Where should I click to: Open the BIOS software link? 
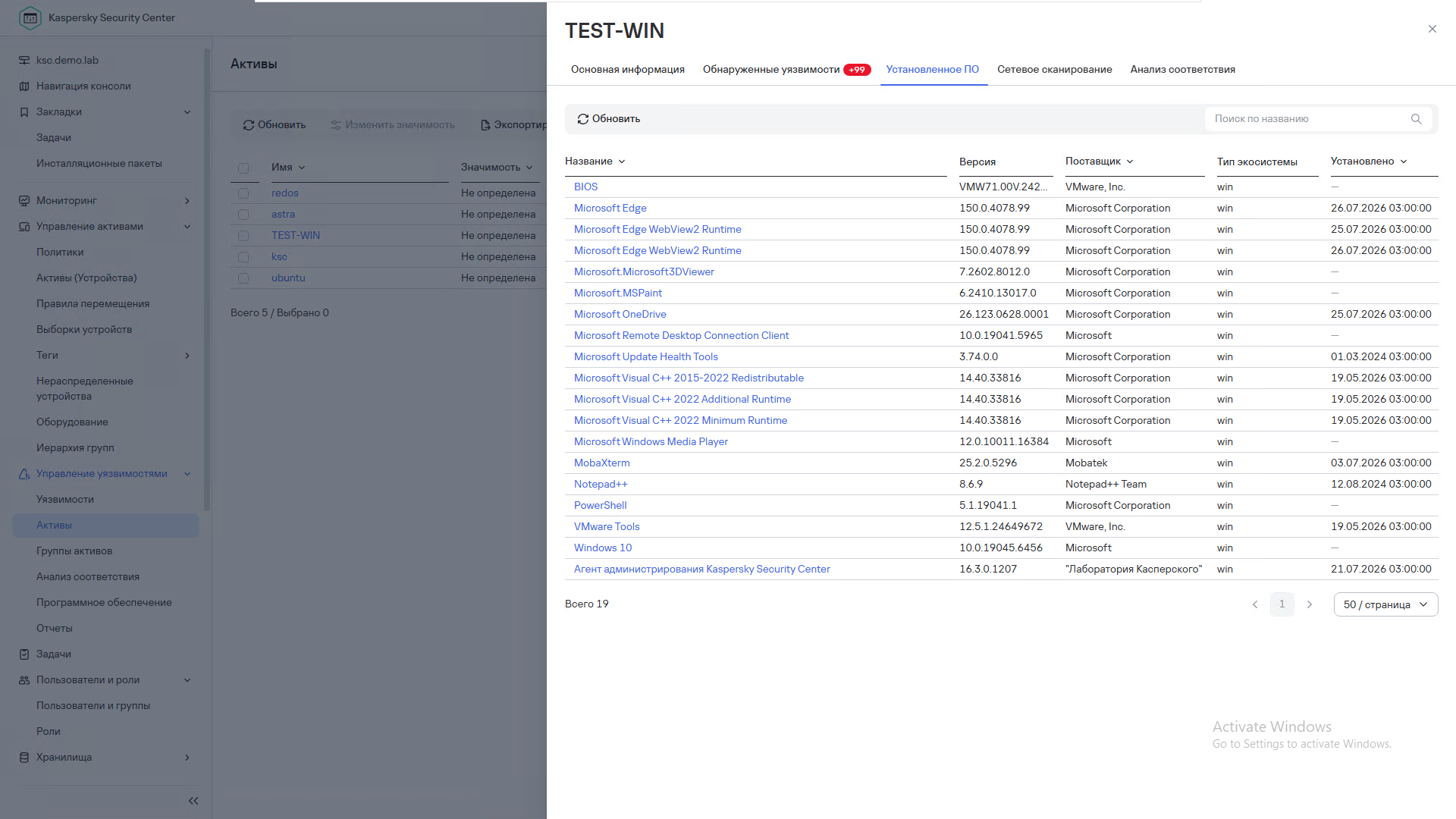point(586,187)
